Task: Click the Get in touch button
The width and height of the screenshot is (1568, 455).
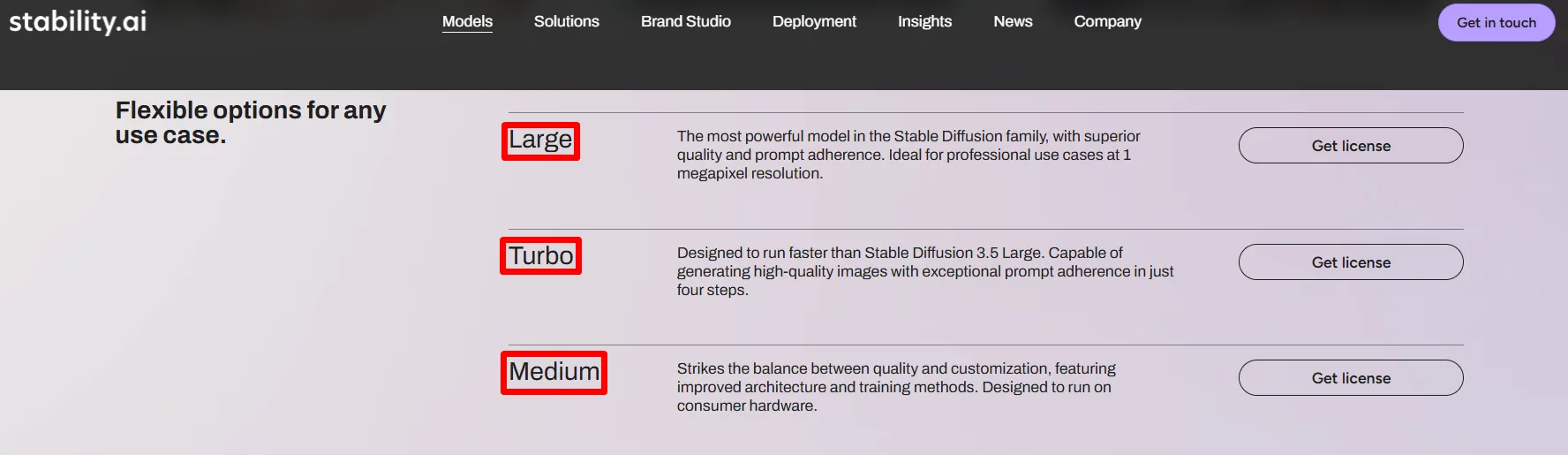Action: [1496, 23]
